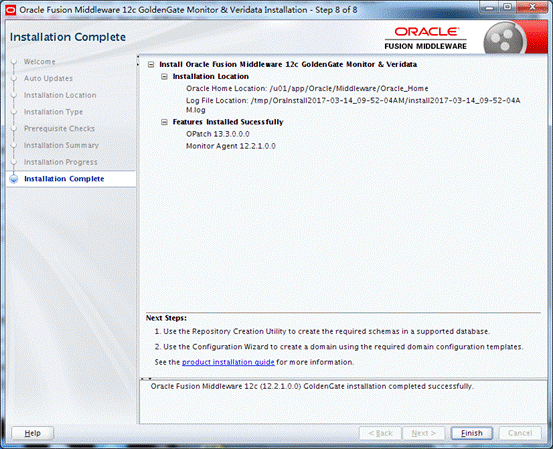Click the gray sphere branding graphic

click(x=504, y=38)
